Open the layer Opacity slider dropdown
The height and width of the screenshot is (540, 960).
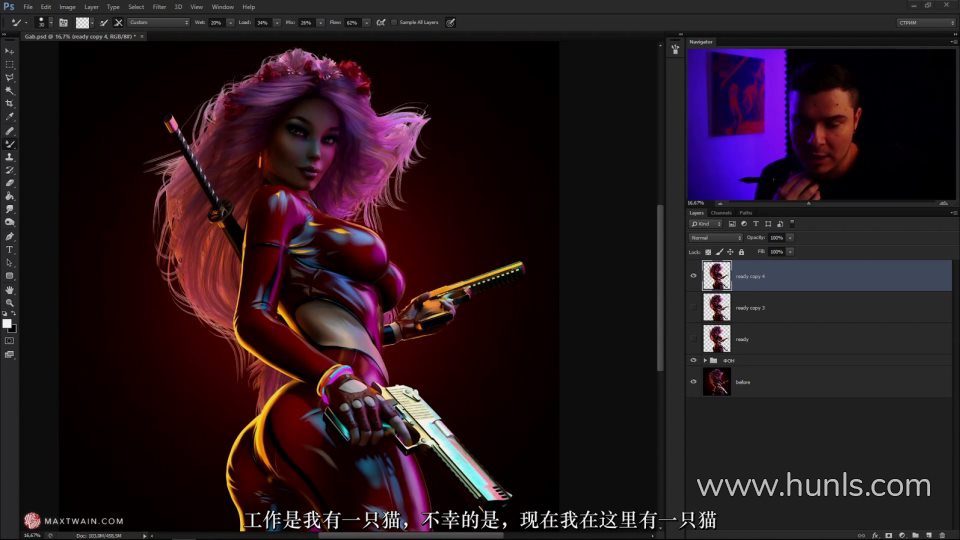coord(790,238)
